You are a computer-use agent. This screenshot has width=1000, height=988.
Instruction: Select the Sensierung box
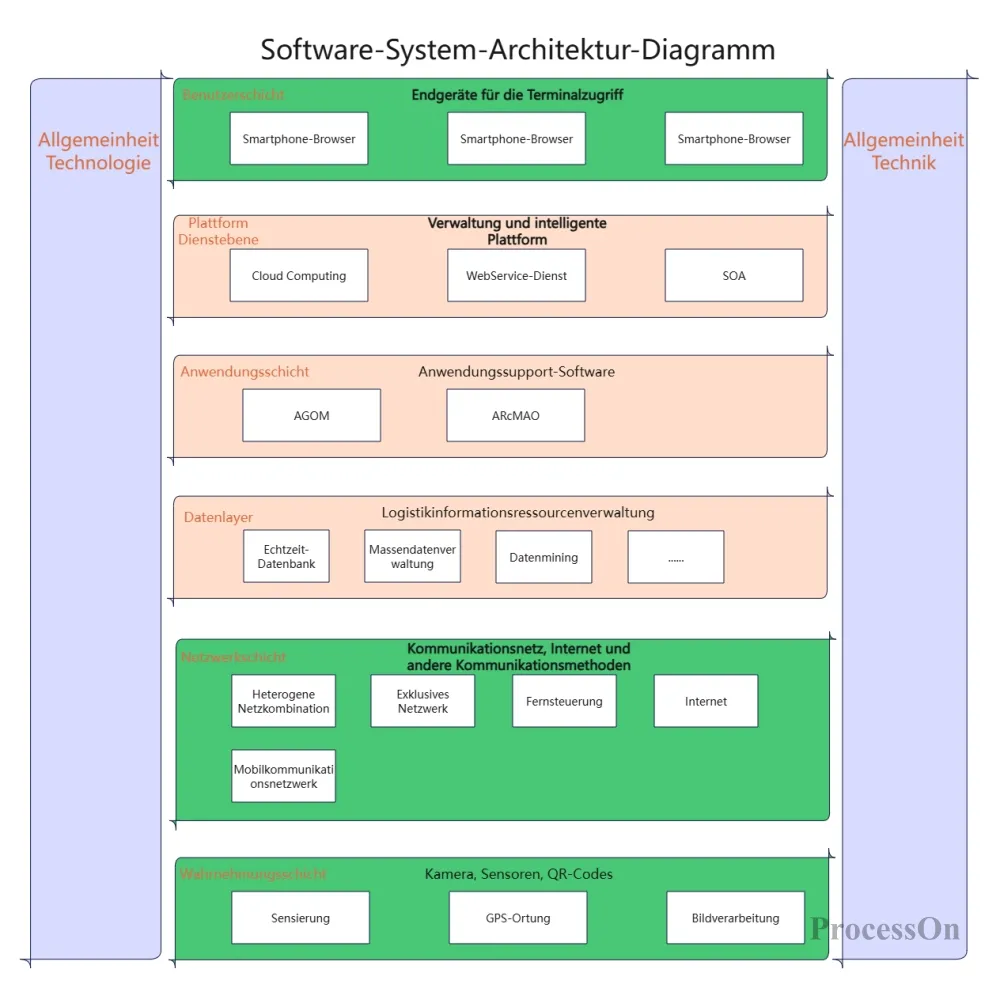(x=300, y=918)
